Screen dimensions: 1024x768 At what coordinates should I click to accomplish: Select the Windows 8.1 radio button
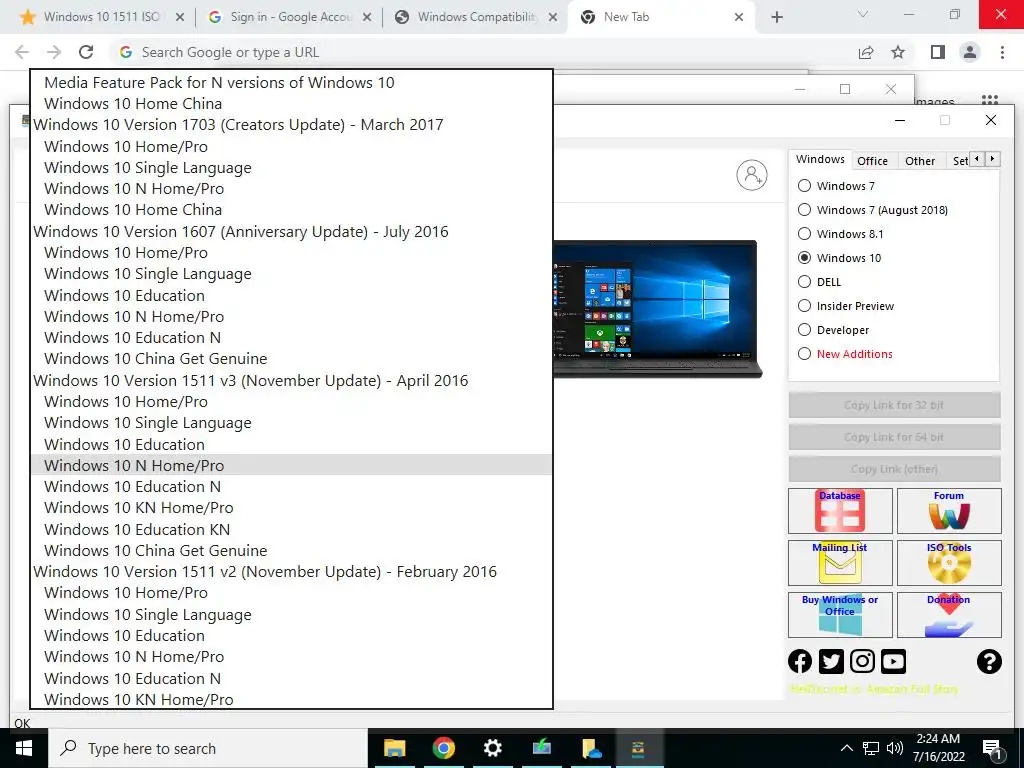pos(805,234)
